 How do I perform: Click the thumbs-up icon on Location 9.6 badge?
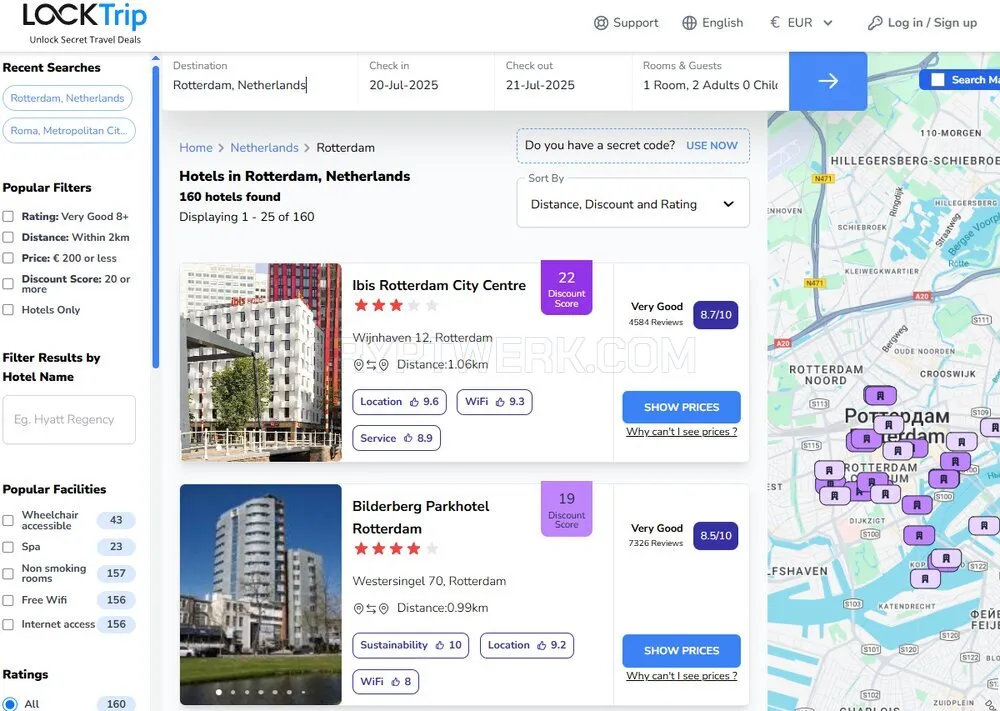coord(414,402)
